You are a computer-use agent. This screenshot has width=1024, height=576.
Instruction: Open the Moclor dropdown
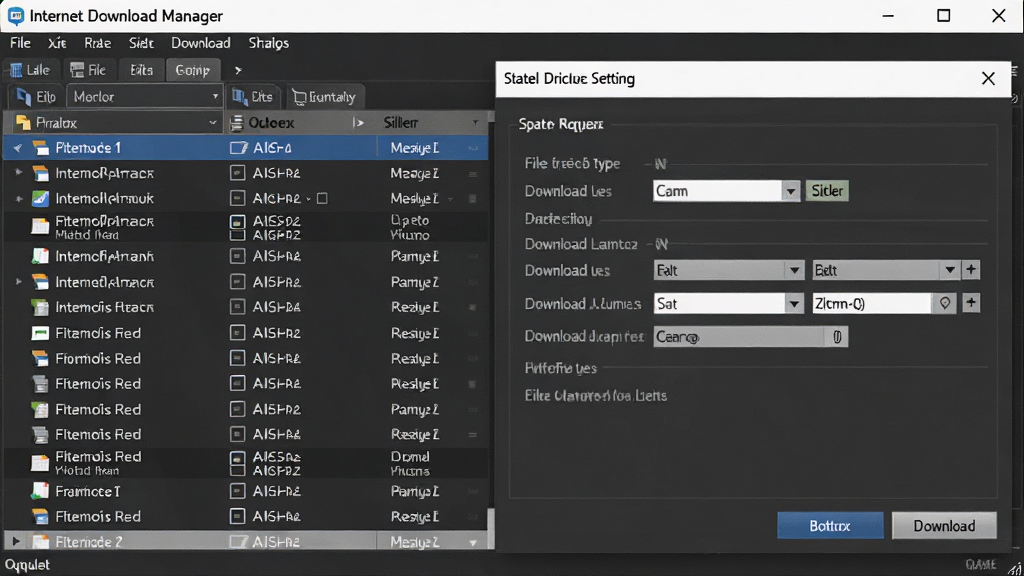tap(145, 97)
